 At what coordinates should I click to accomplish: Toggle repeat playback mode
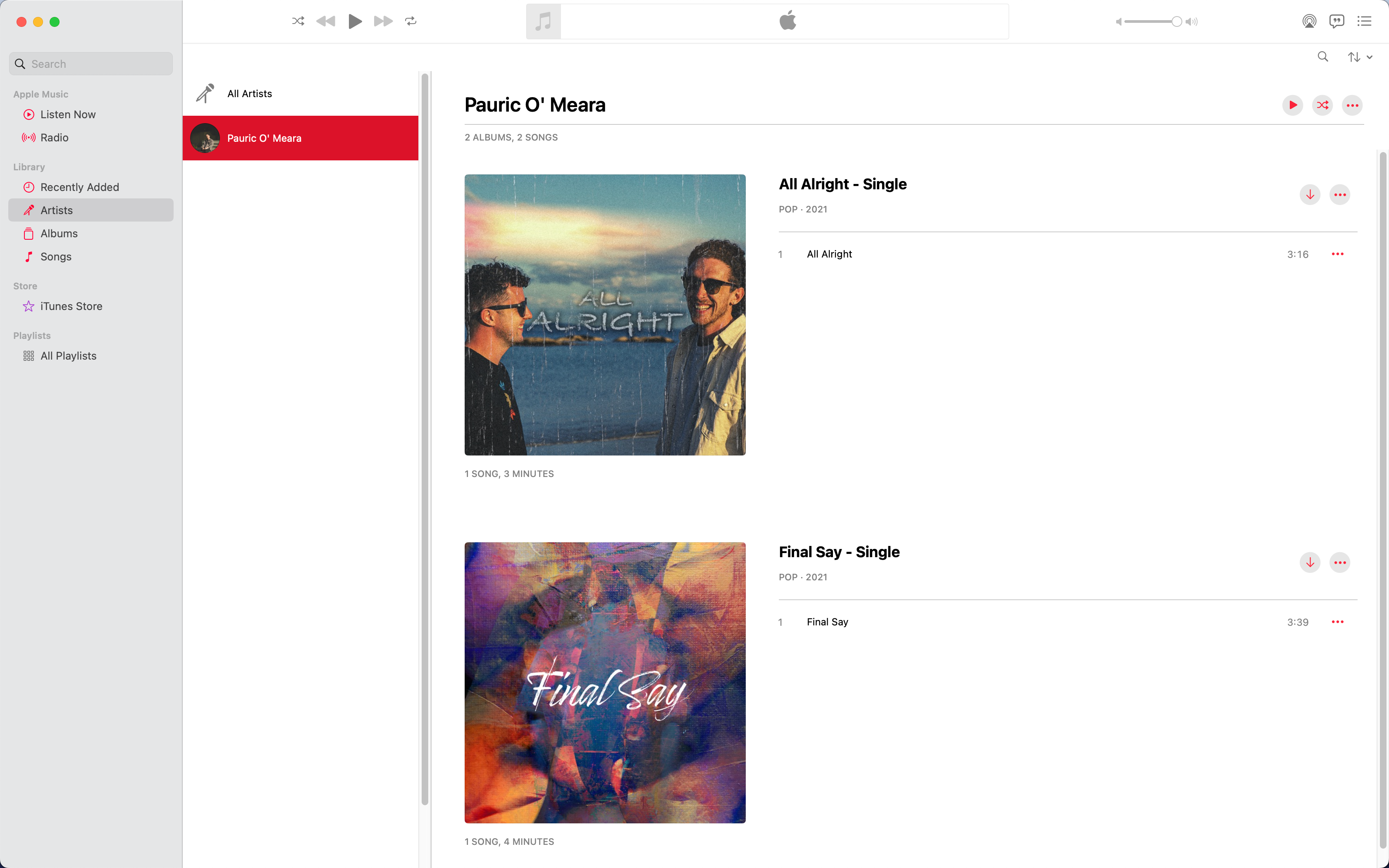pos(410,21)
